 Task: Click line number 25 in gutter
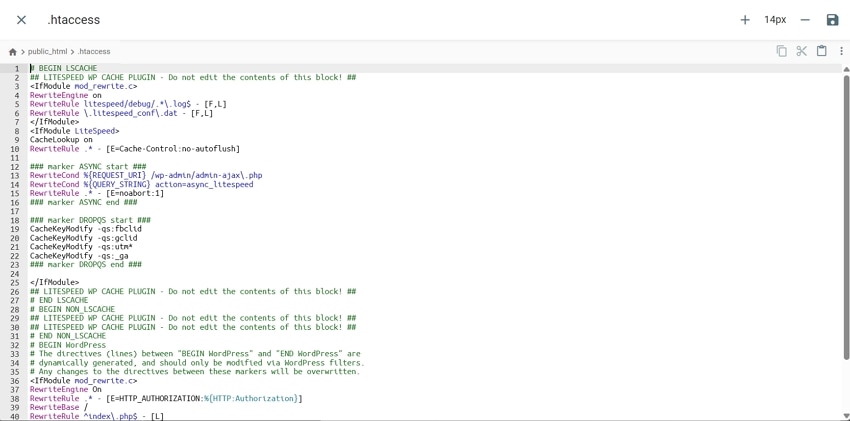(x=15, y=282)
